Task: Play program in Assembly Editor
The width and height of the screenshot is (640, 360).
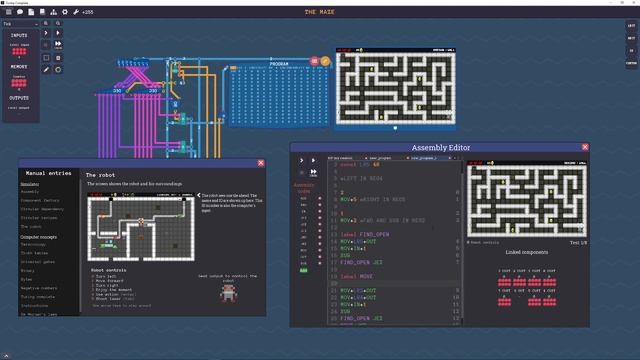Action: [x=313, y=160]
